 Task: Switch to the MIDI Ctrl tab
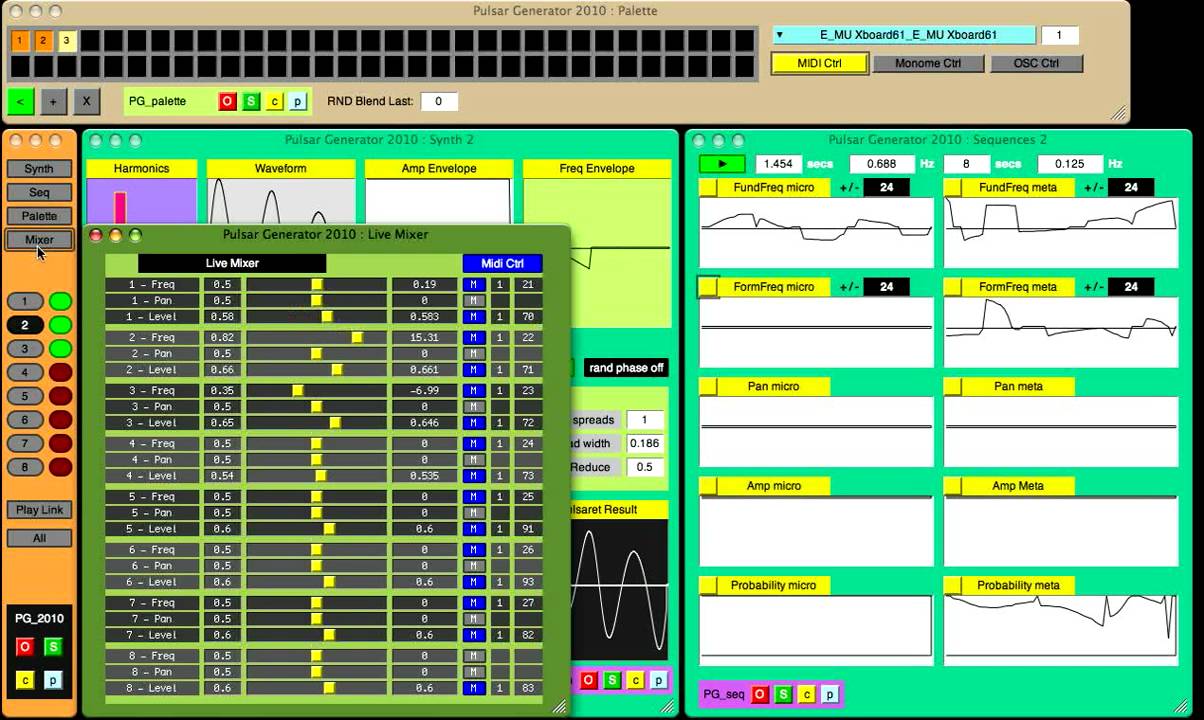click(x=819, y=63)
